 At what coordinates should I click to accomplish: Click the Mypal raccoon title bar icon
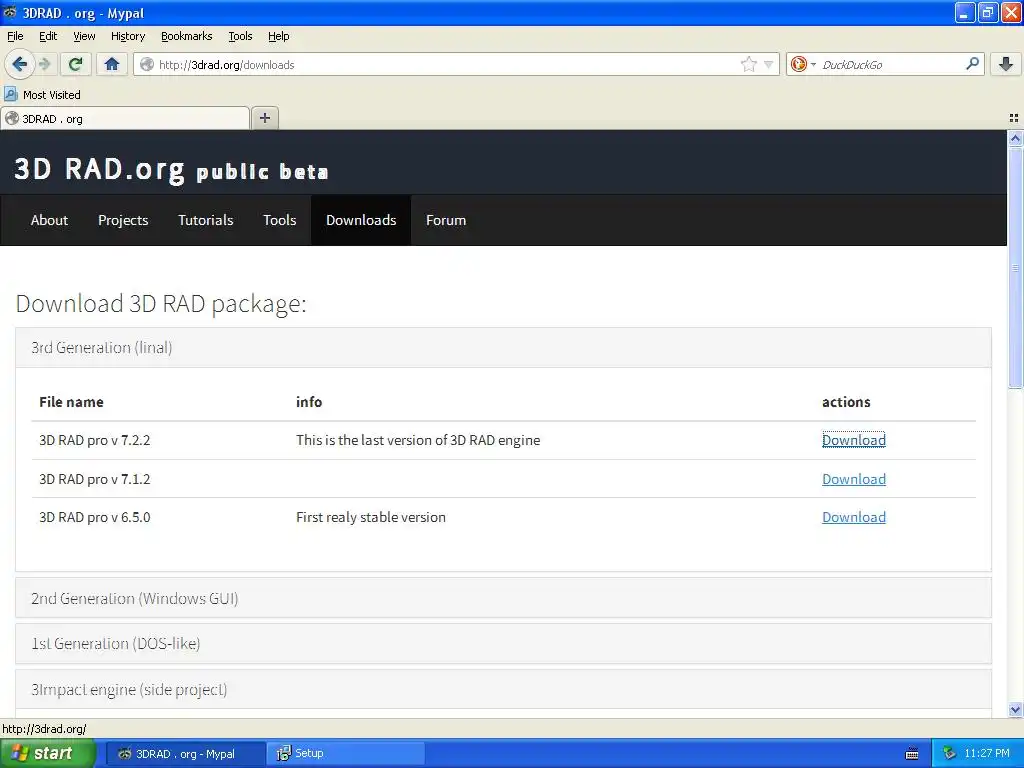10,12
